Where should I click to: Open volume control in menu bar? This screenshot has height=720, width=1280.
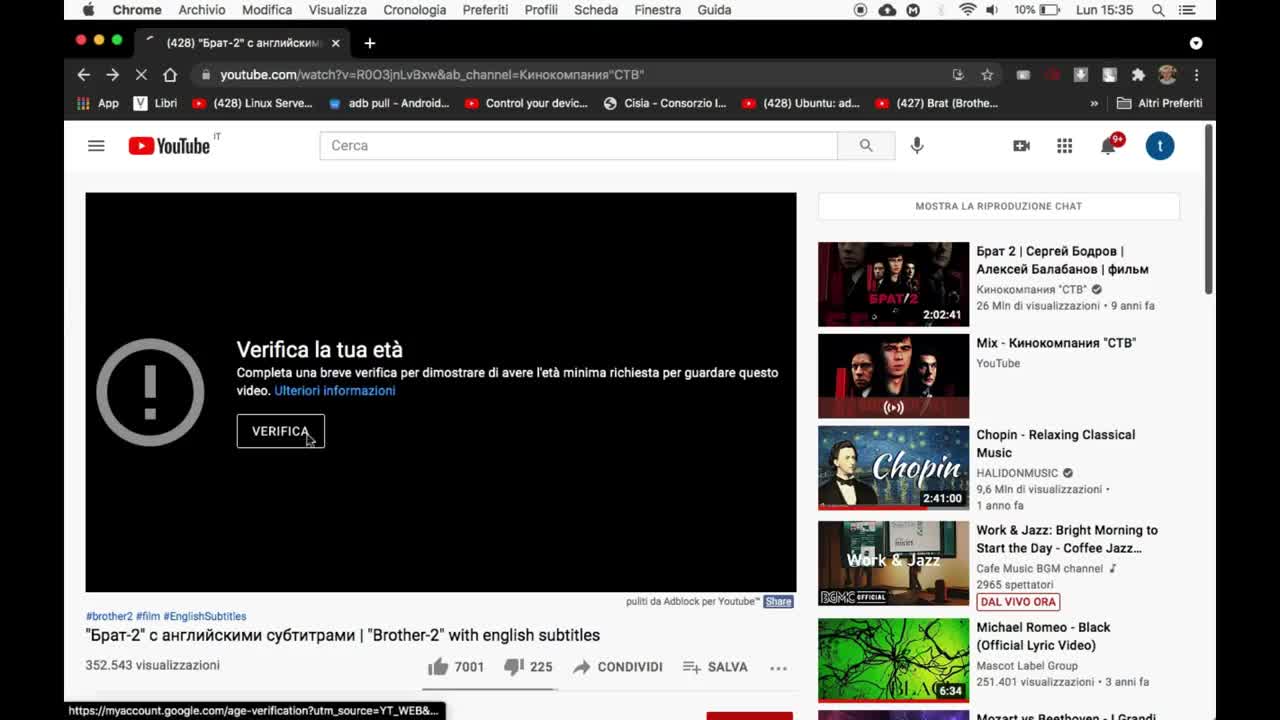[992, 10]
